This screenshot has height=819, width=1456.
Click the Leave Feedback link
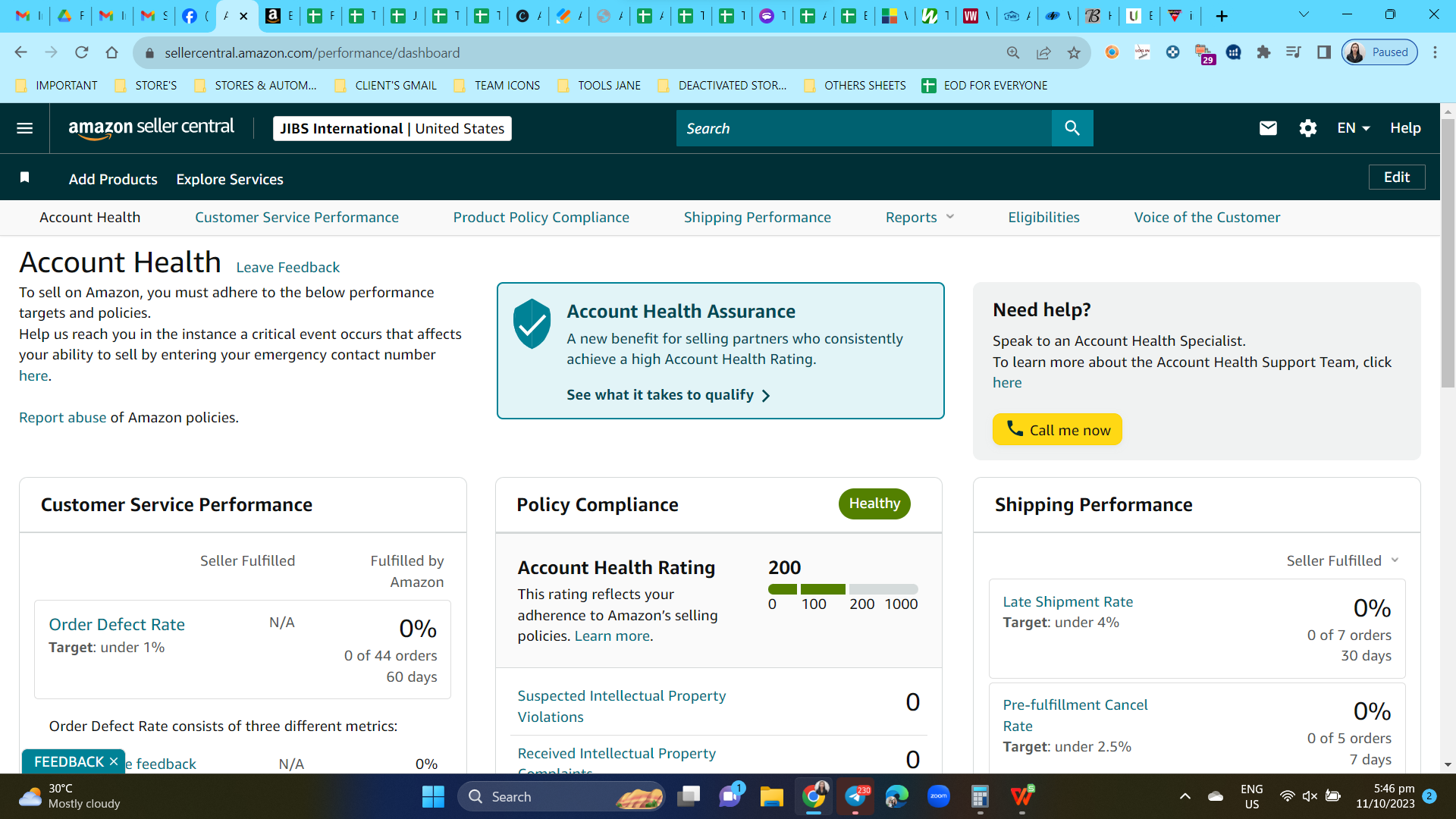287,268
